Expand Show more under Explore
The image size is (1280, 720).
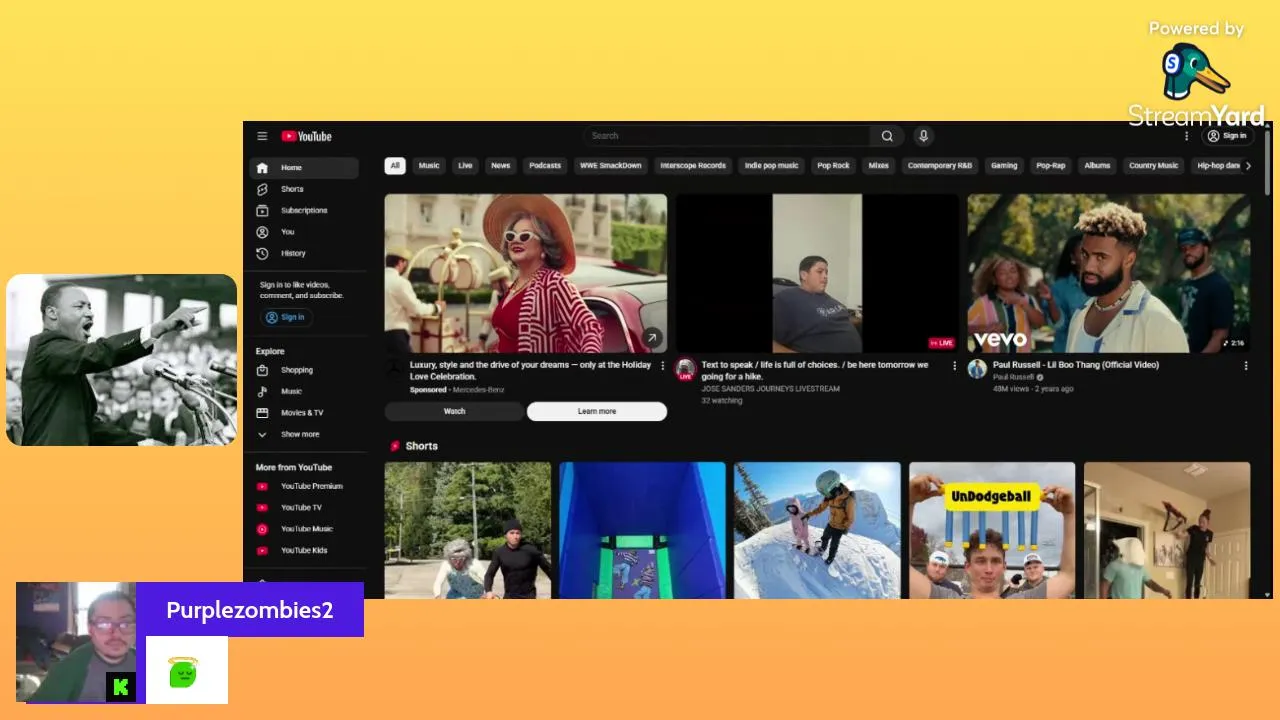pos(304,434)
